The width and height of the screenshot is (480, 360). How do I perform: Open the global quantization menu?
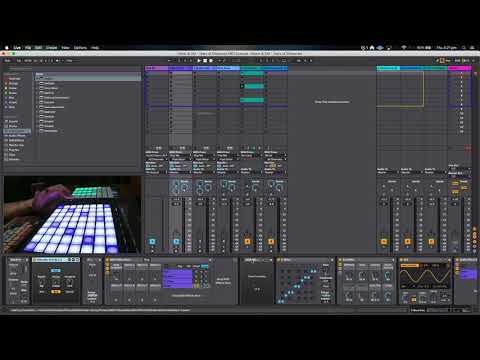click(69, 61)
